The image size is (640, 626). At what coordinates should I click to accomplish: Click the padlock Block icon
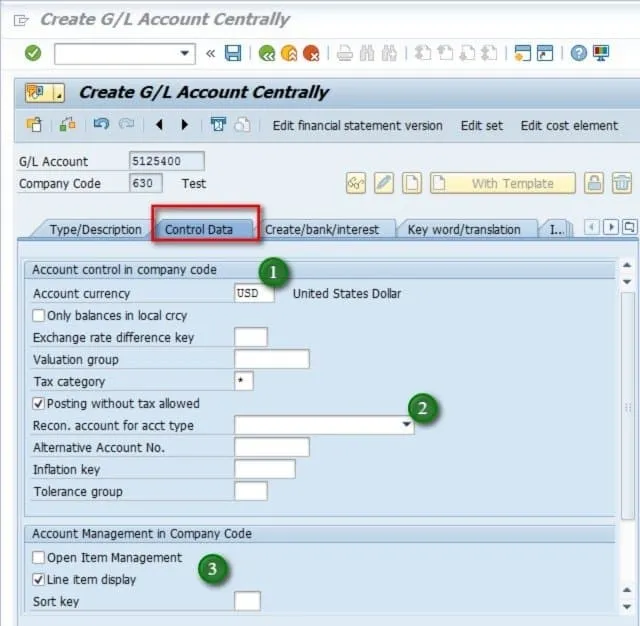[x=594, y=183]
